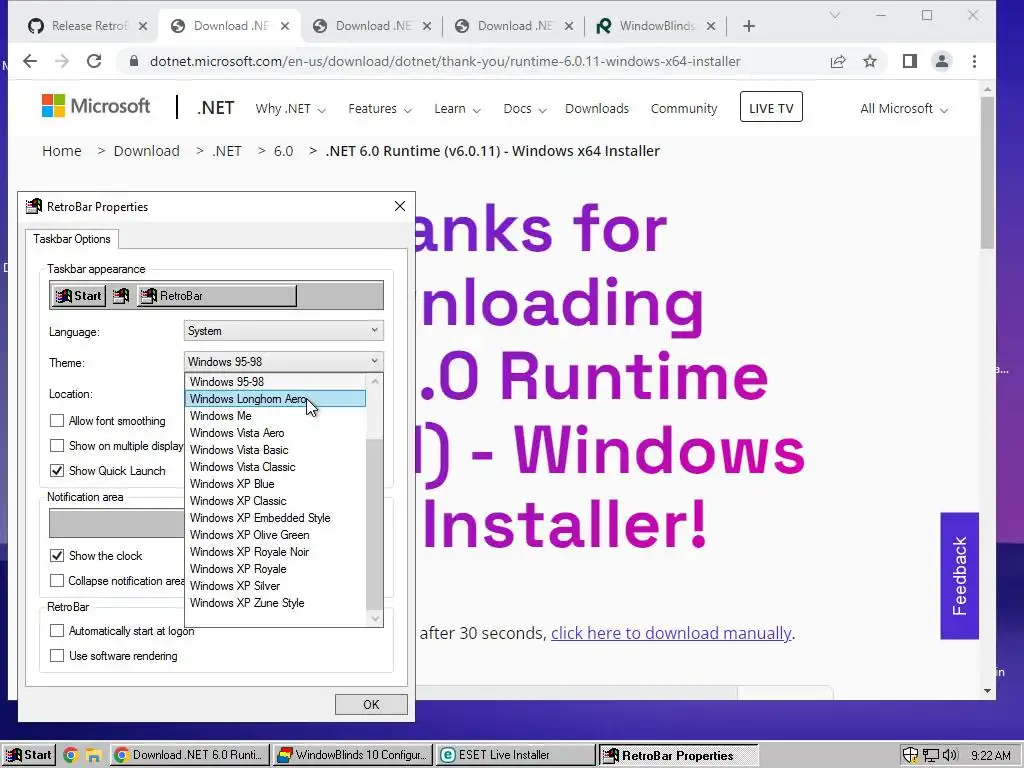1024x768 pixels.
Task: Switch to the Taskbar Options tab
Action: pyautogui.click(x=72, y=239)
